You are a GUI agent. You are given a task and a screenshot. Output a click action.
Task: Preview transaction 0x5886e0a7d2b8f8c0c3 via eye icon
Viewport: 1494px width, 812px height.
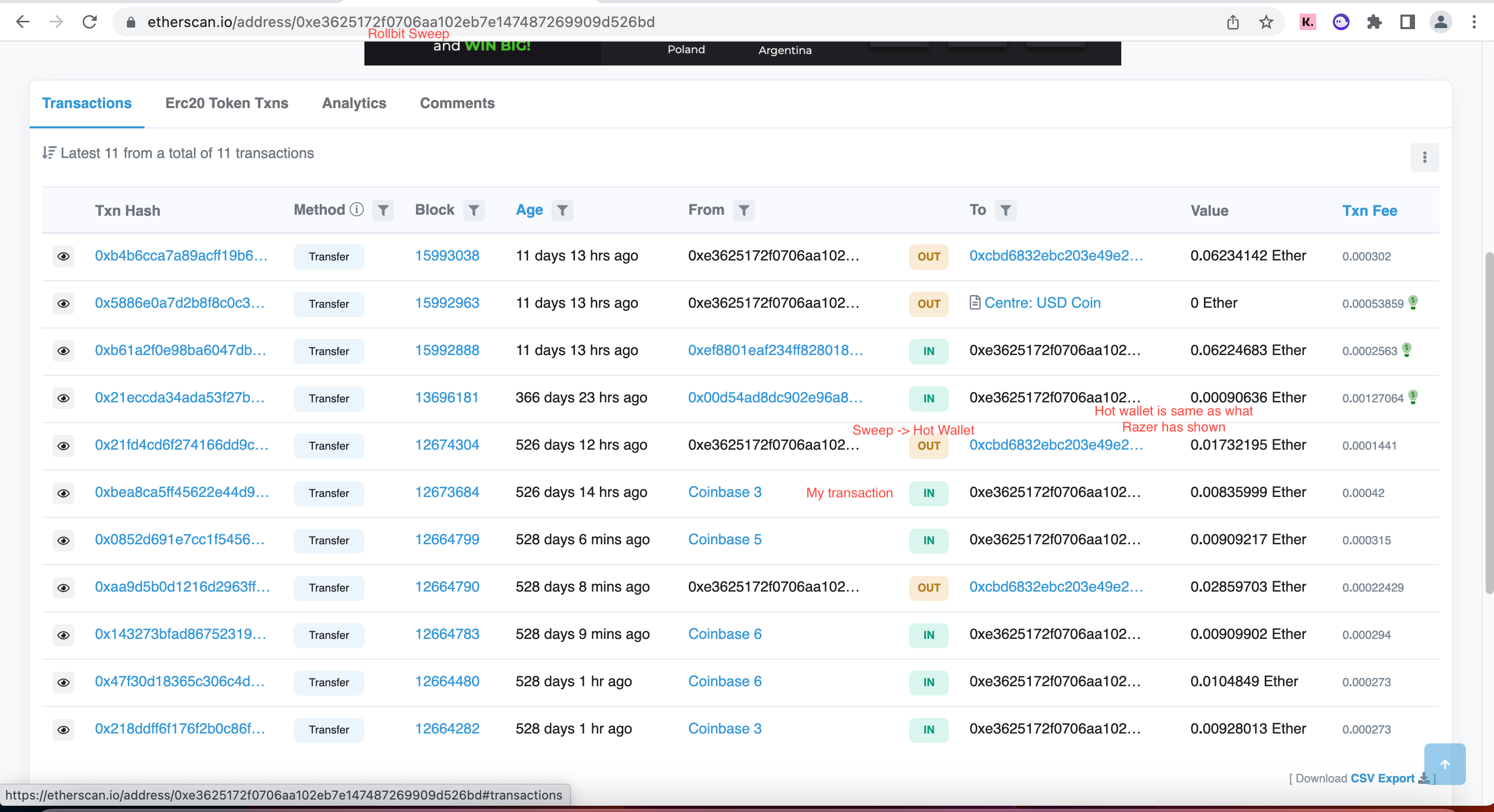pyautogui.click(x=63, y=304)
